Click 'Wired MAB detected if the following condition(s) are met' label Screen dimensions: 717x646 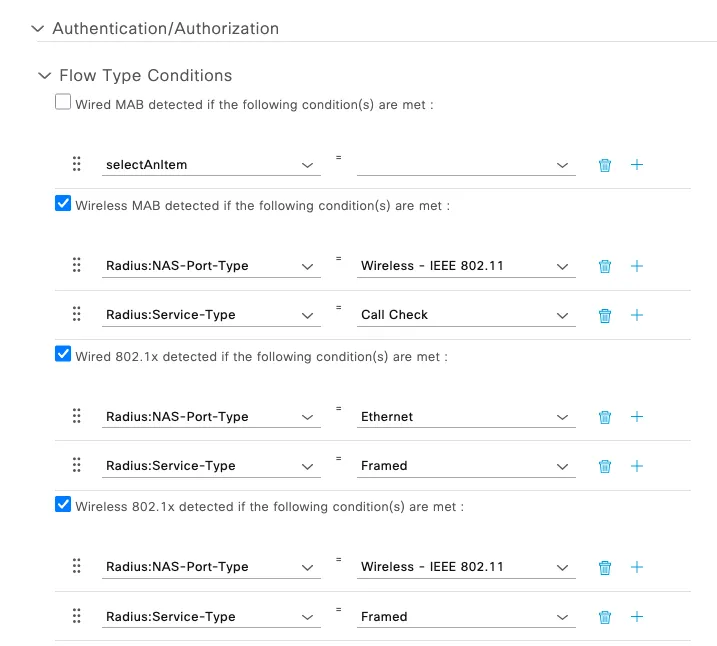click(254, 105)
